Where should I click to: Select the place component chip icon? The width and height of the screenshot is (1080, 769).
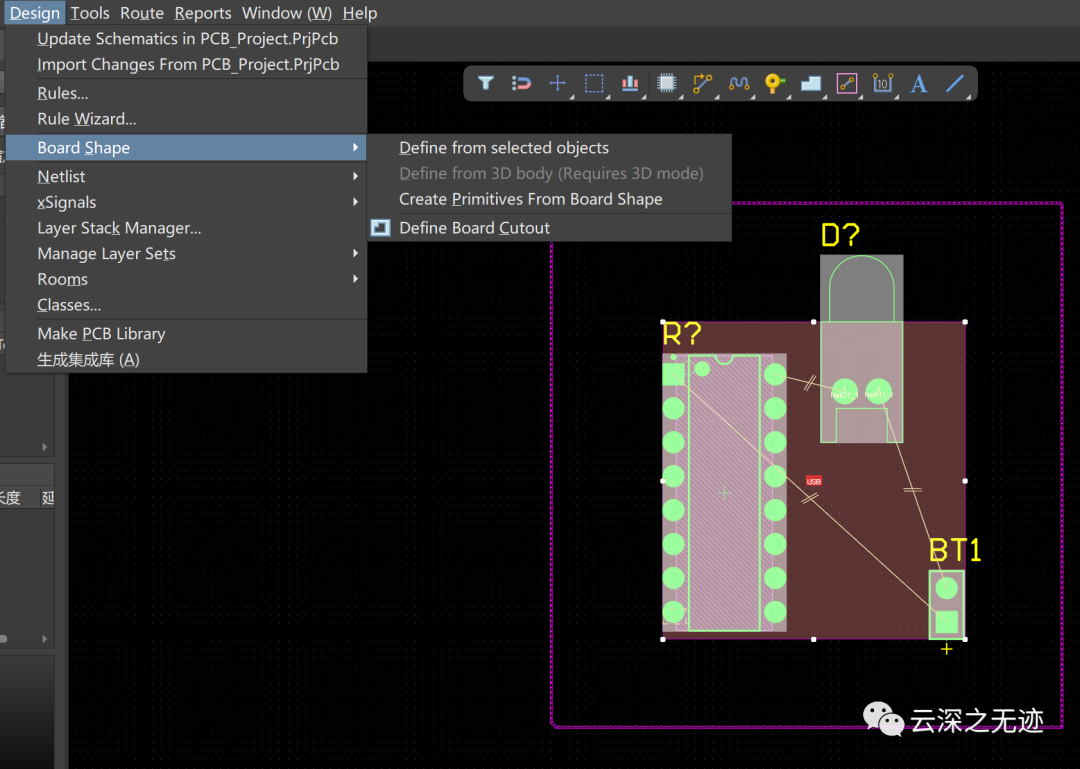[666, 83]
